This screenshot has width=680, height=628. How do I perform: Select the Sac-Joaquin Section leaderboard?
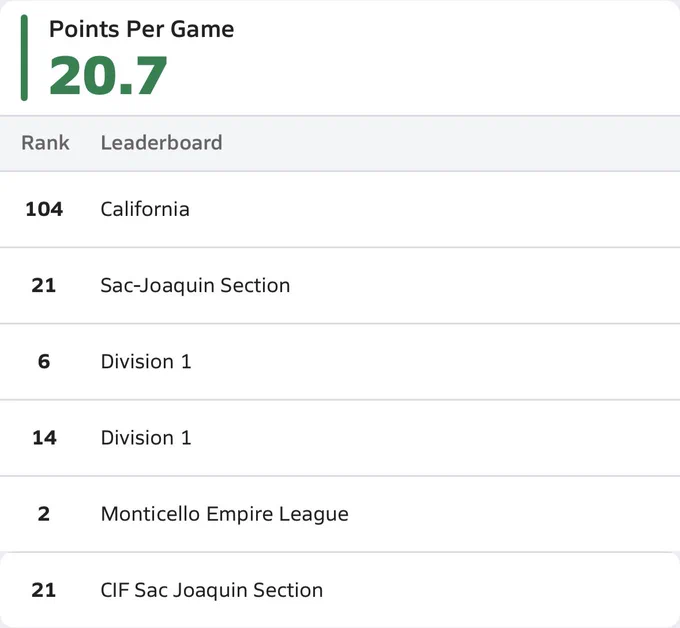pos(340,285)
